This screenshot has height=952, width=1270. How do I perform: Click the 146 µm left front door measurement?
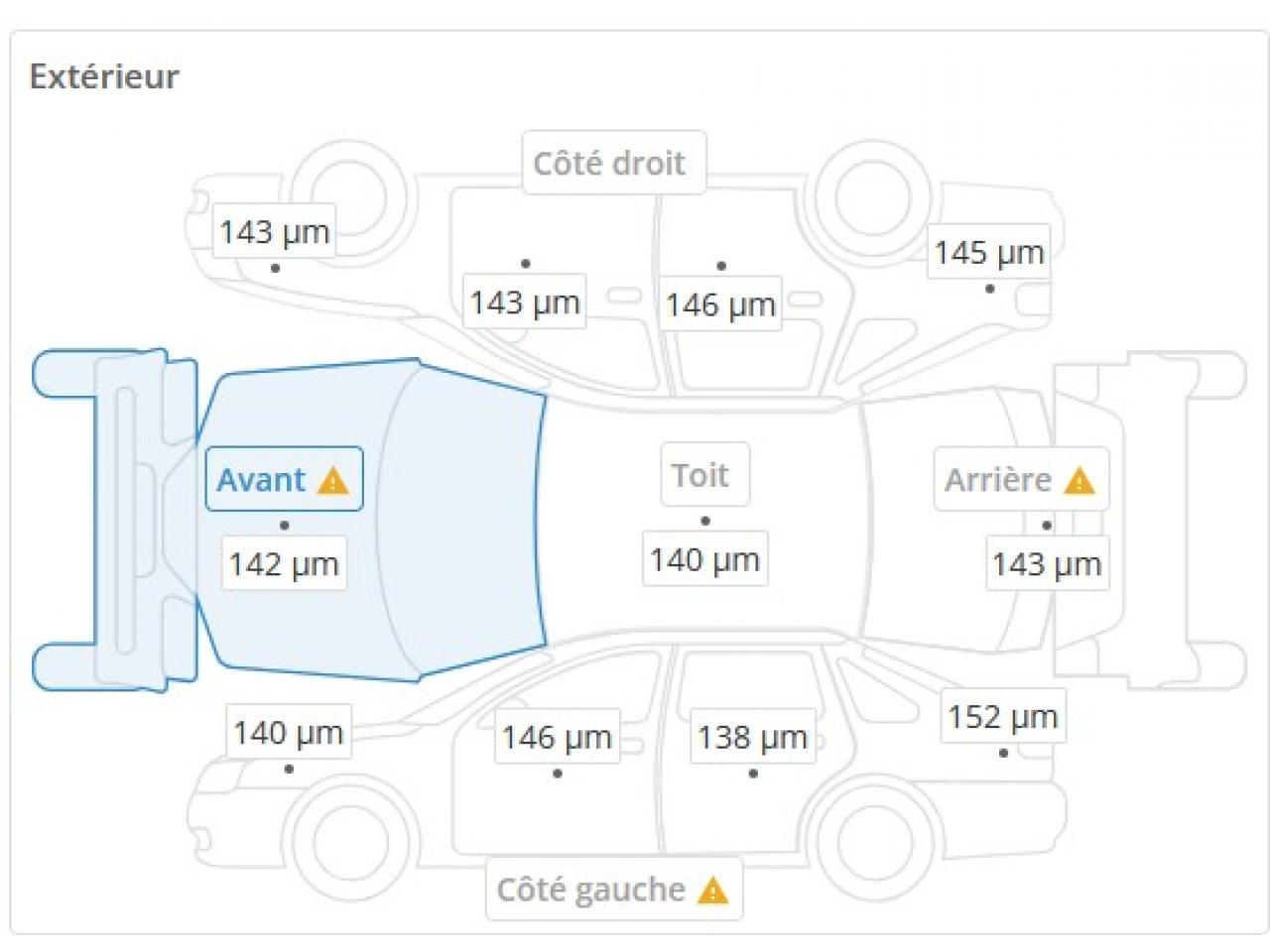point(557,737)
